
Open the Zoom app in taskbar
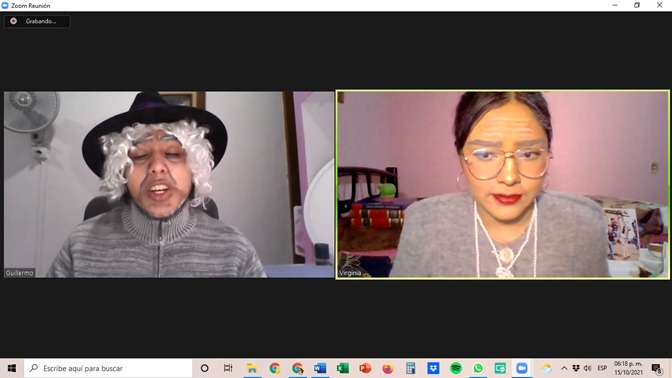tap(522, 368)
